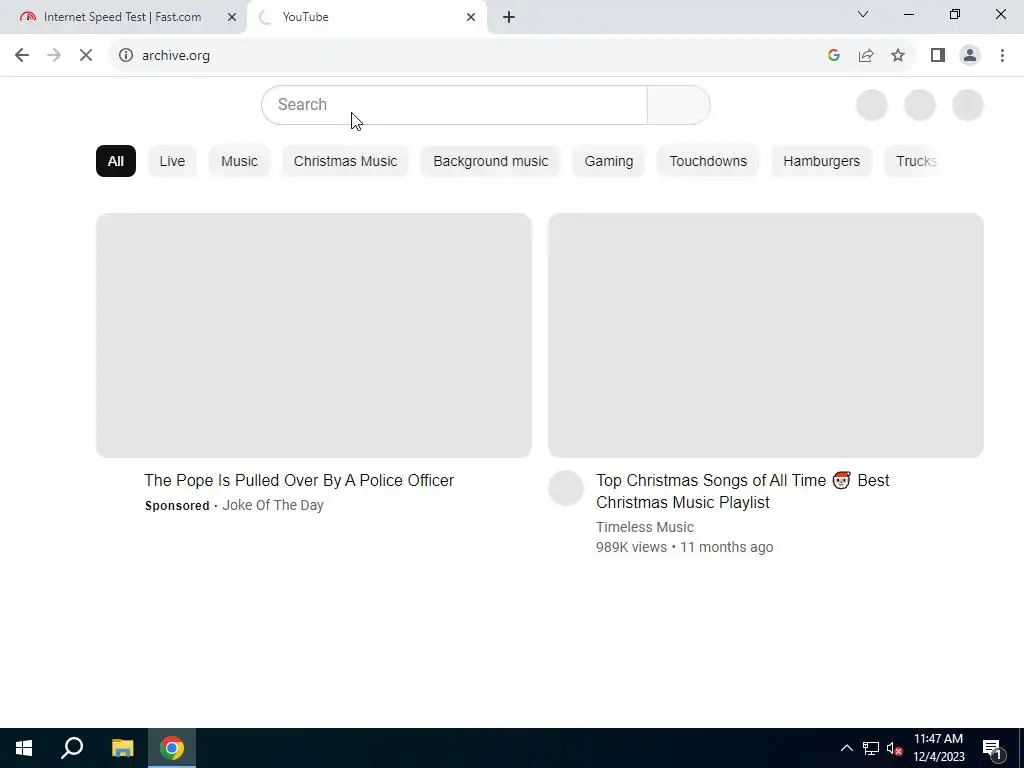Open the Christmas Songs video thumbnail
The image size is (1024, 768).
[x=766, y=336]
